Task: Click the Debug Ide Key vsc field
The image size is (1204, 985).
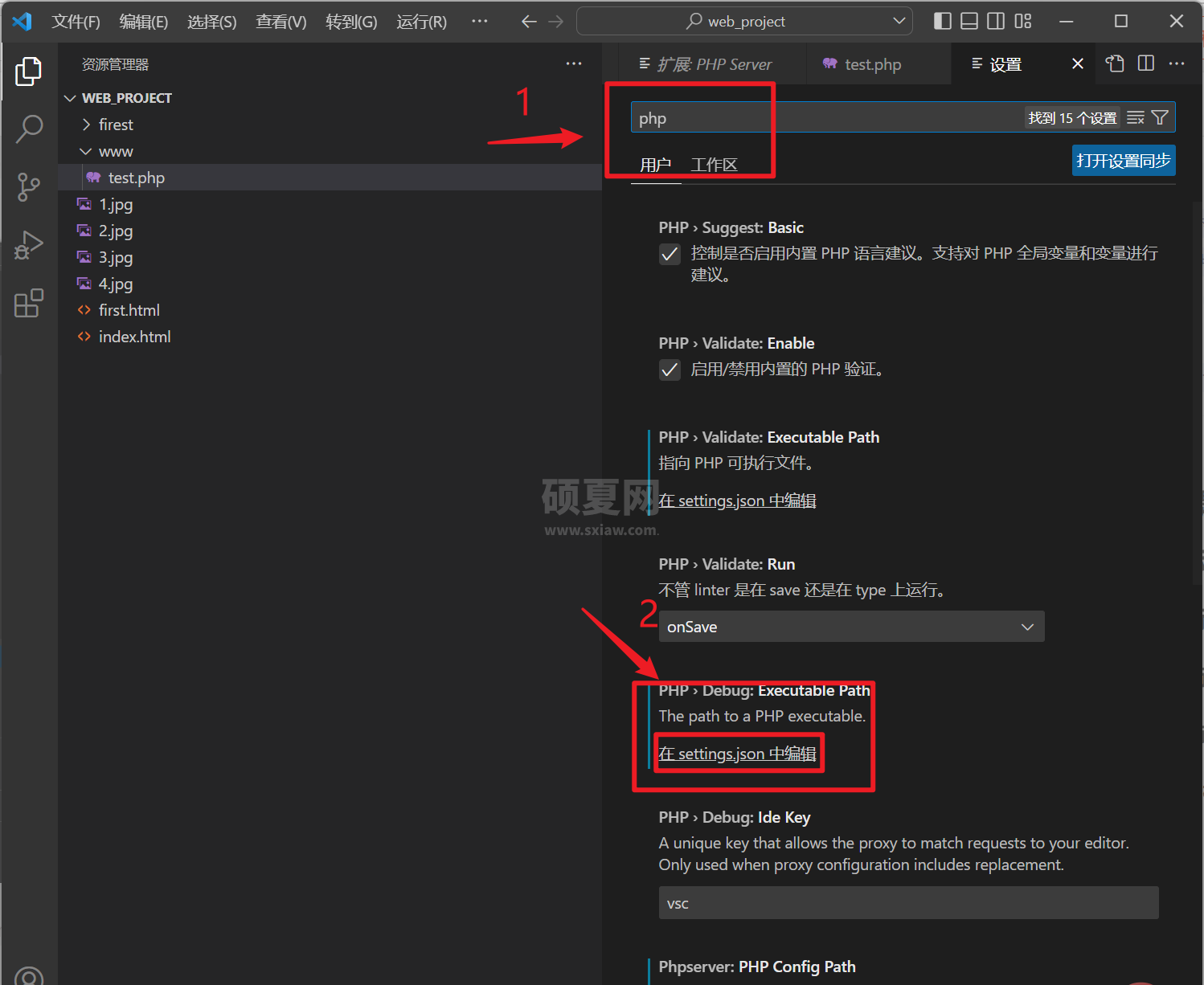Action: click(908, 903)
